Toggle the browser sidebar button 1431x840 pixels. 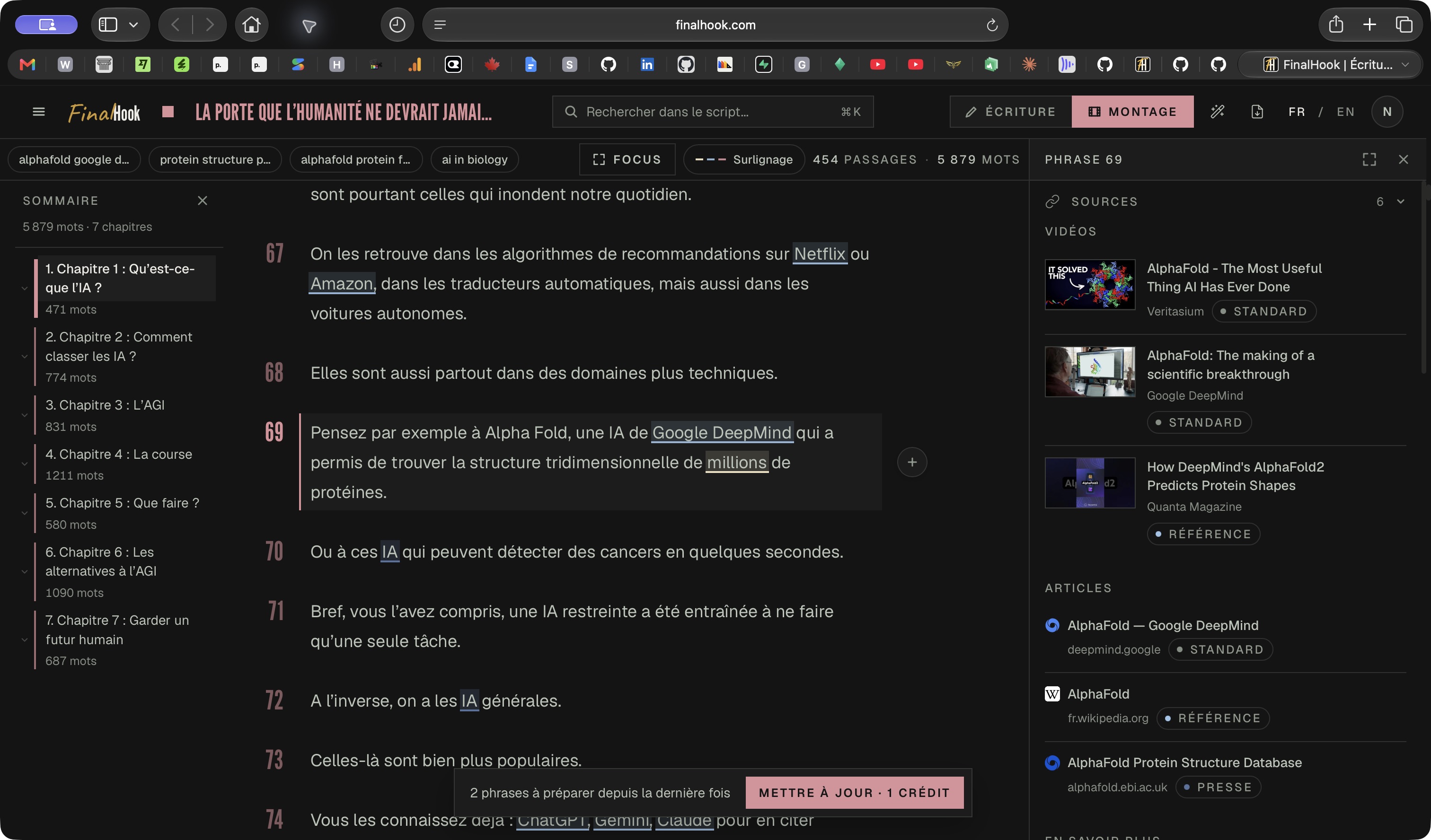click(108, 25)
